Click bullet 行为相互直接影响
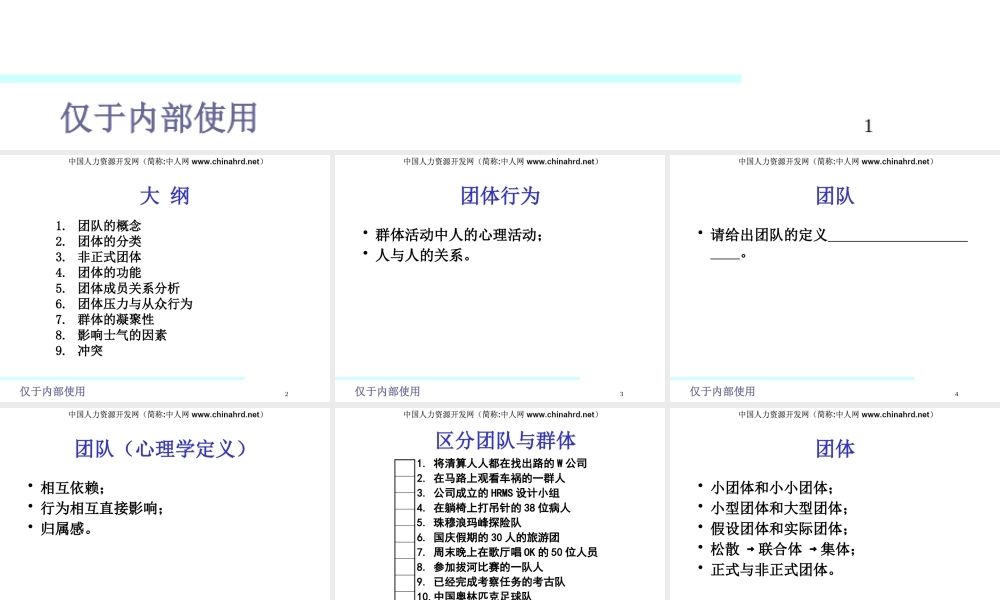1000x600 pixels. [x=102, y=508]
